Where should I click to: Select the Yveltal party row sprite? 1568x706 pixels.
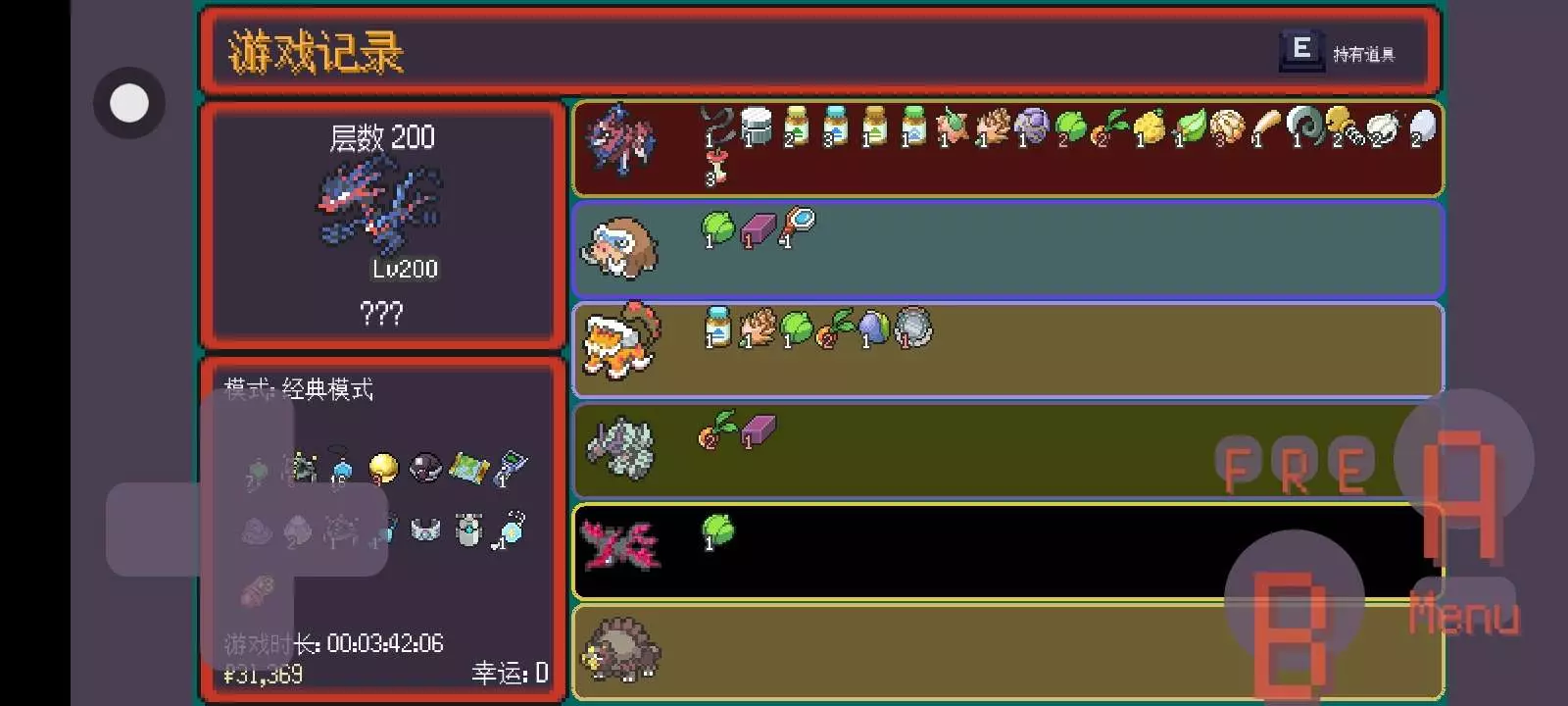(x=621, y=543)
